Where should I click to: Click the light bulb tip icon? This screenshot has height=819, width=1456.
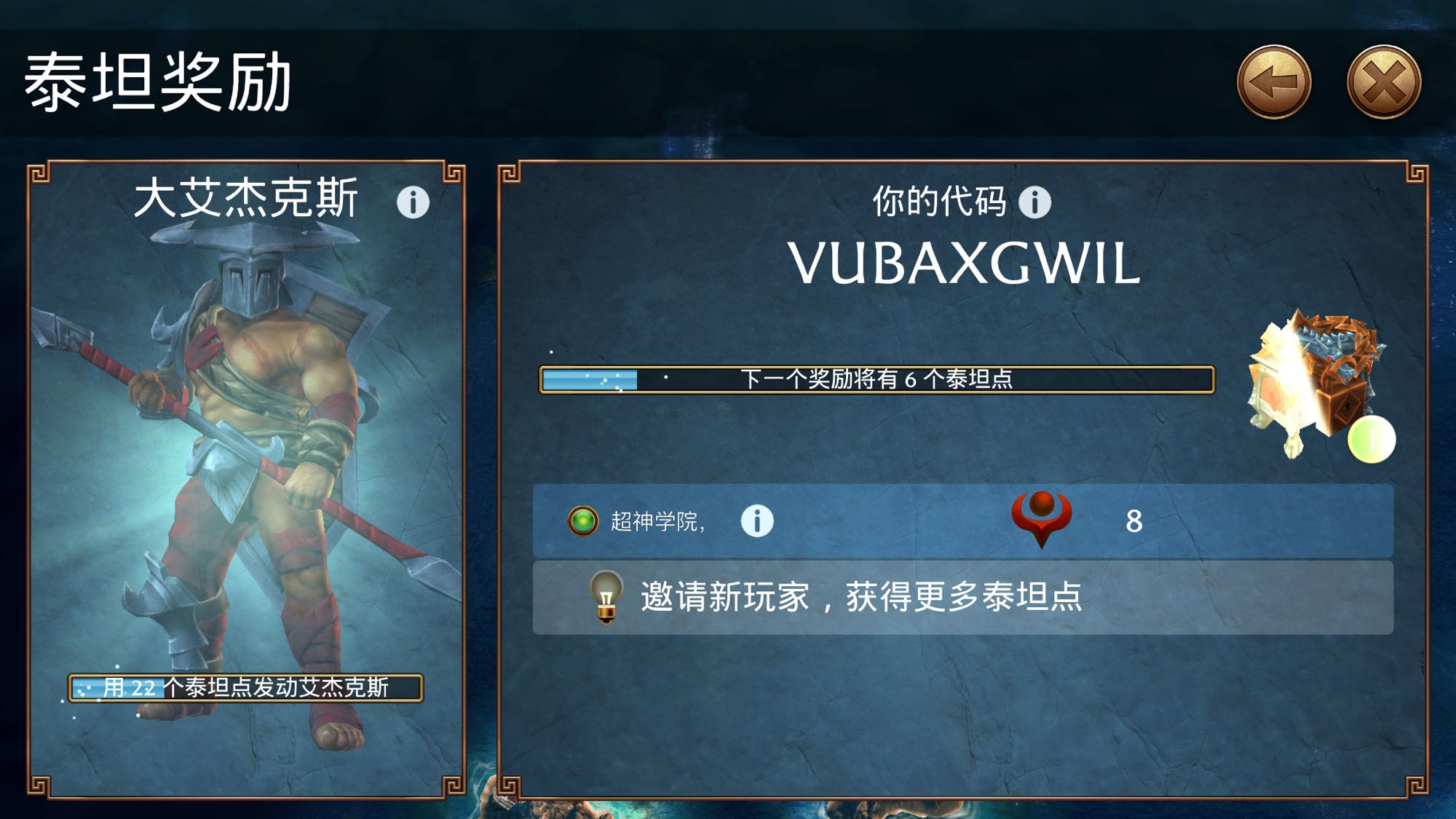coord(606,596)
